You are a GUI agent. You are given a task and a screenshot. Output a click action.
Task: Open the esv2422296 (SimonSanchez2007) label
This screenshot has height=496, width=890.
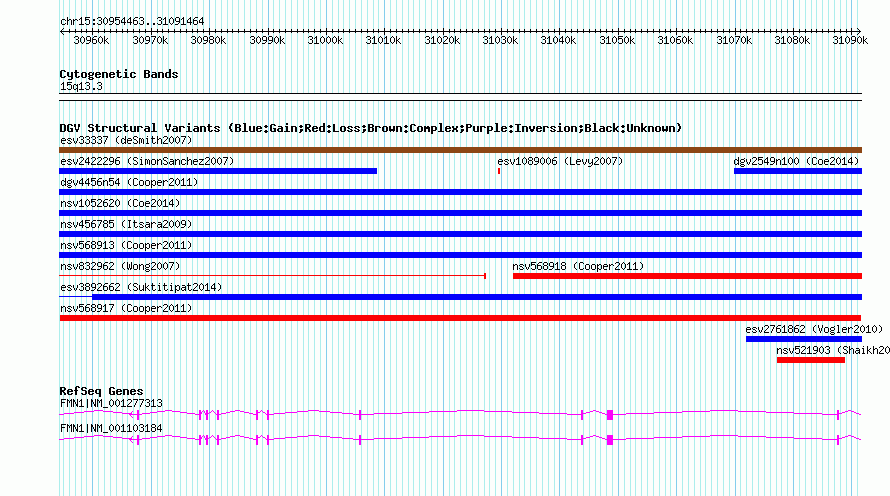click(x=147, y=161)
